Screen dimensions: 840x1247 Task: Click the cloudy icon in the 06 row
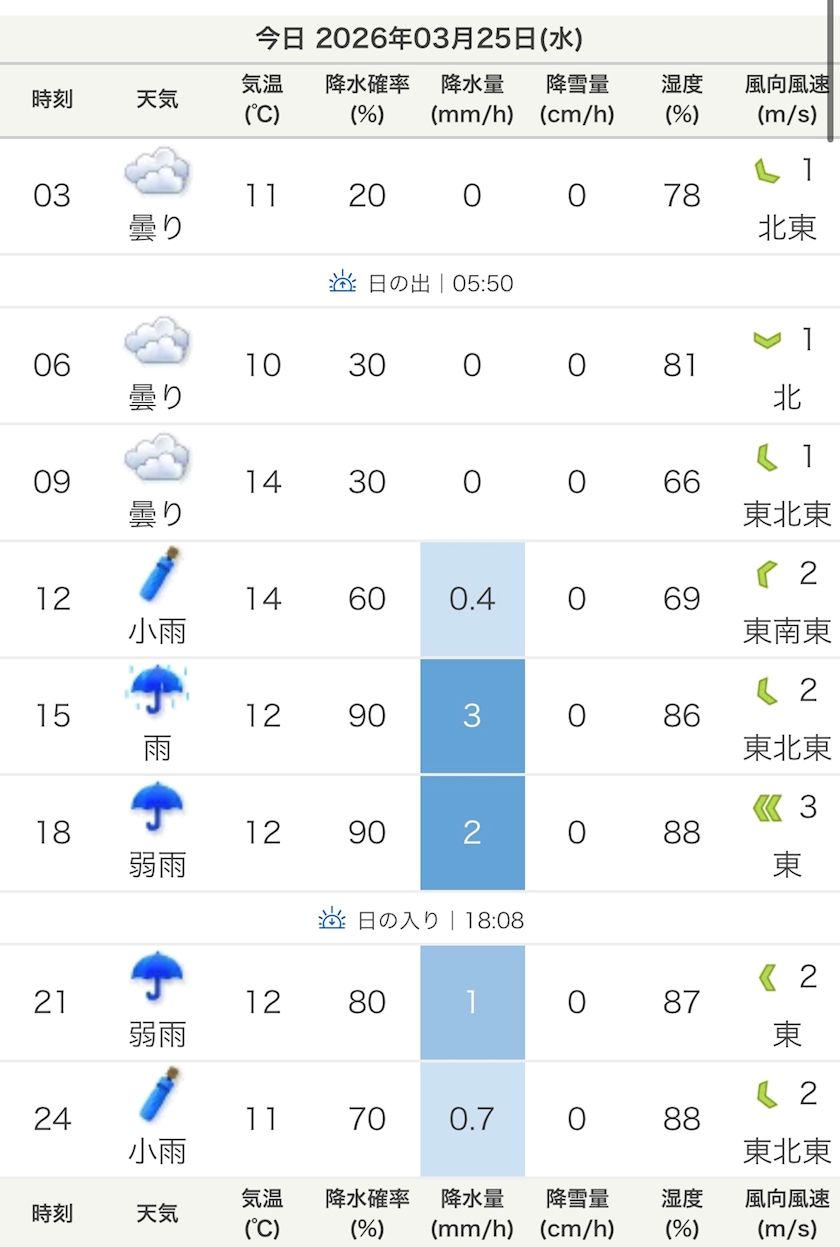coord(157,342)
